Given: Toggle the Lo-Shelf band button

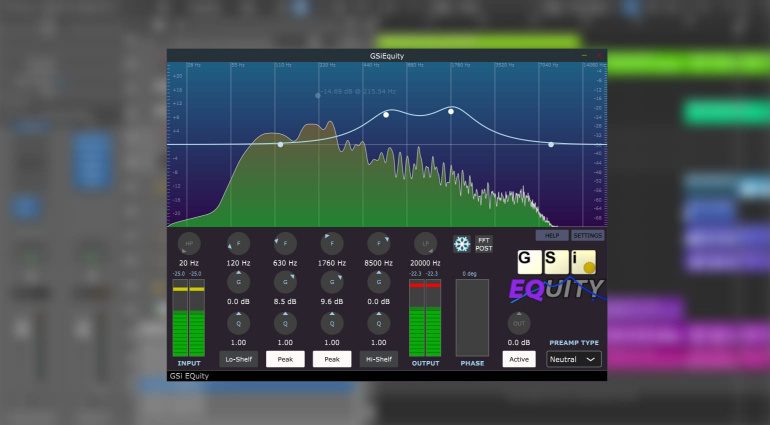Looking at the screenshot, I should coord(238,359).
